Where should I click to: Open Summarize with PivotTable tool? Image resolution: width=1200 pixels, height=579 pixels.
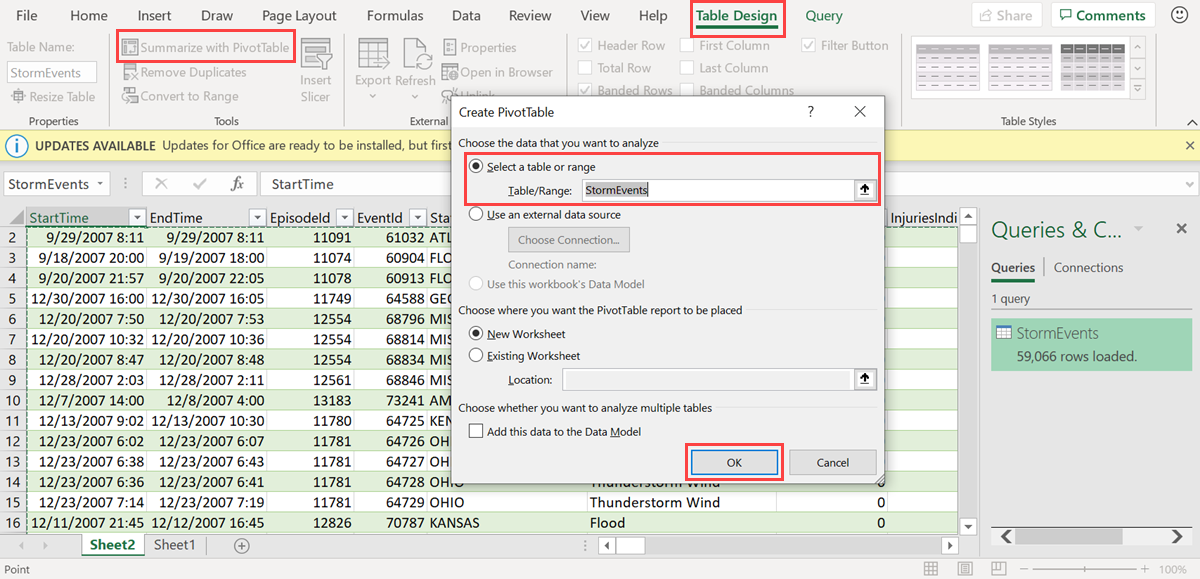coord(205,47)
